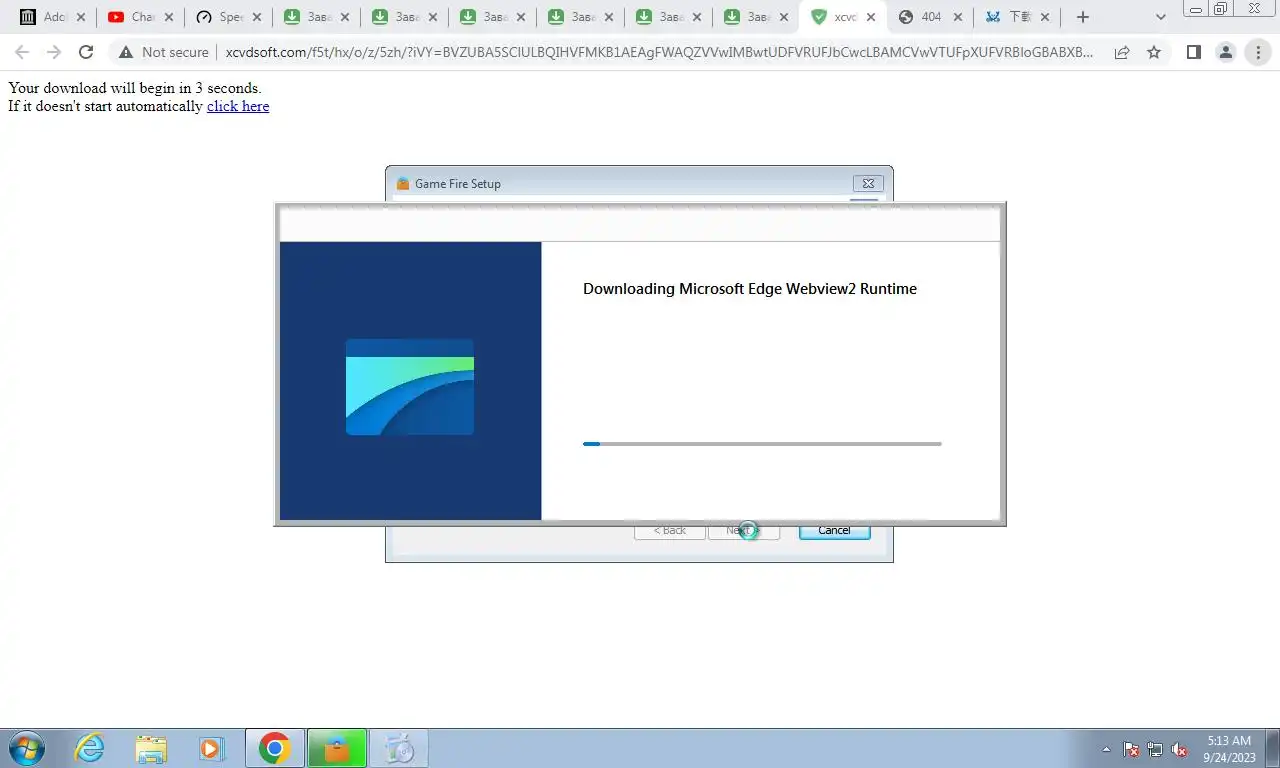The image size is (1280, 768).
Task: Click the Webview2 download progress bar
Action: pos(762,443)
